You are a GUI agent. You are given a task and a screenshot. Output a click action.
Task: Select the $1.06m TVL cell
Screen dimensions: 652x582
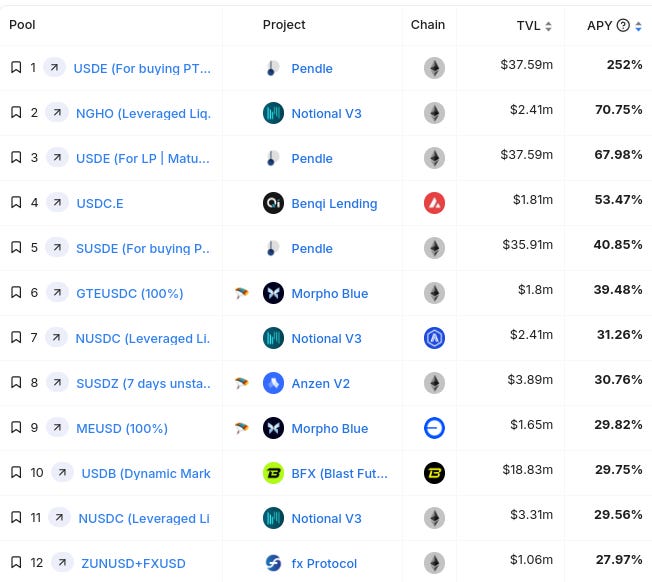[x=531, y=560]
